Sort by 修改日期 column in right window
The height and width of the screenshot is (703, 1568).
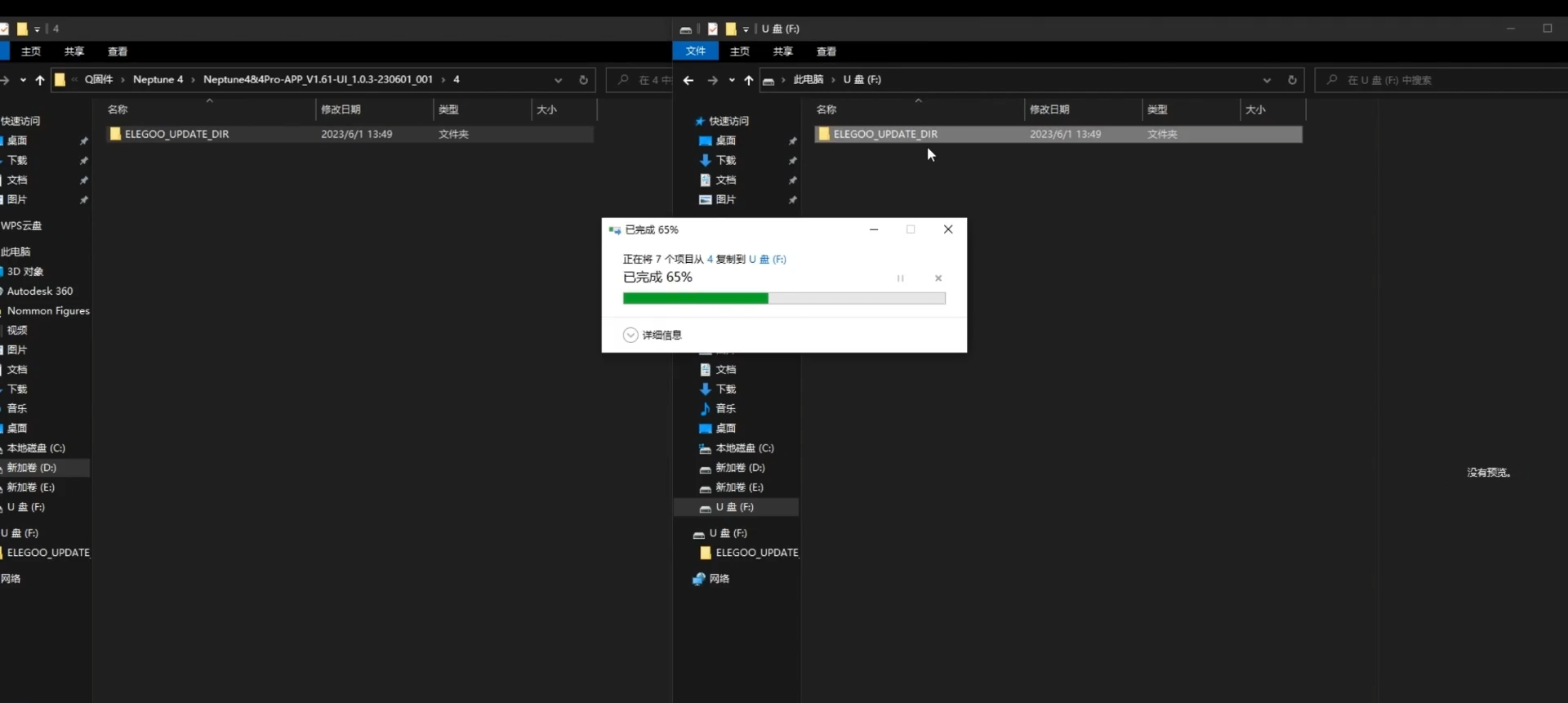click(x=1049, y=109)
